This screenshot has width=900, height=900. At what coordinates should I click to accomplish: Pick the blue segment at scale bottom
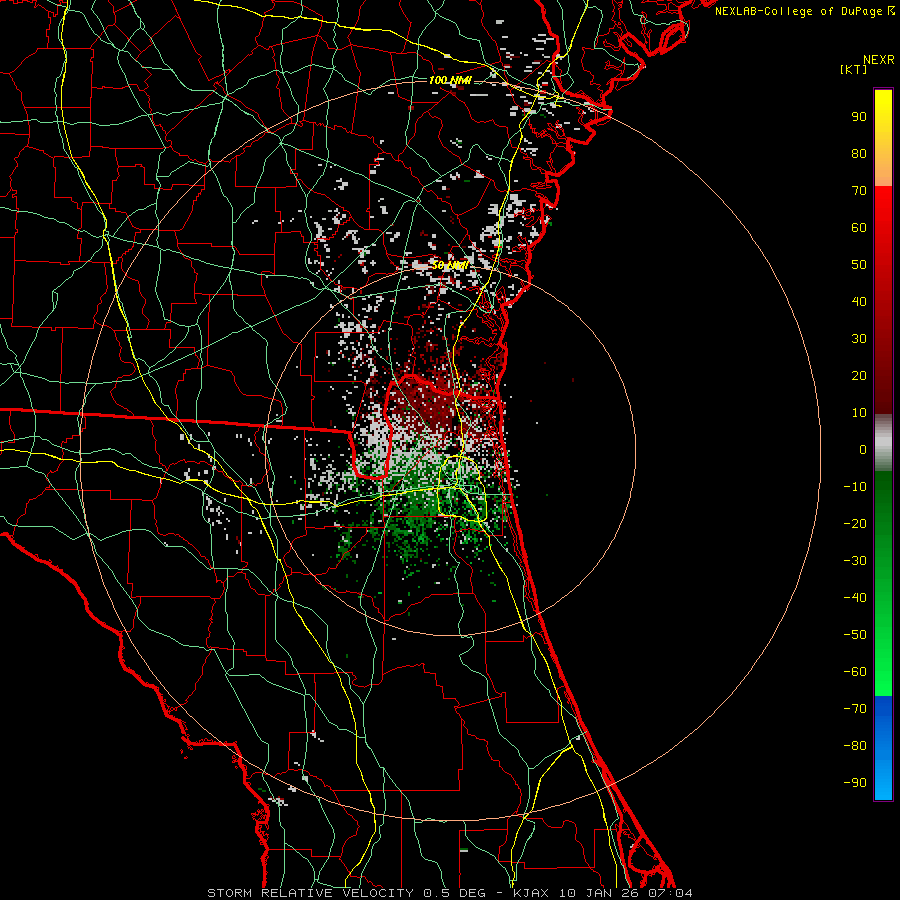pyautogui.click(x=883, y=748)
